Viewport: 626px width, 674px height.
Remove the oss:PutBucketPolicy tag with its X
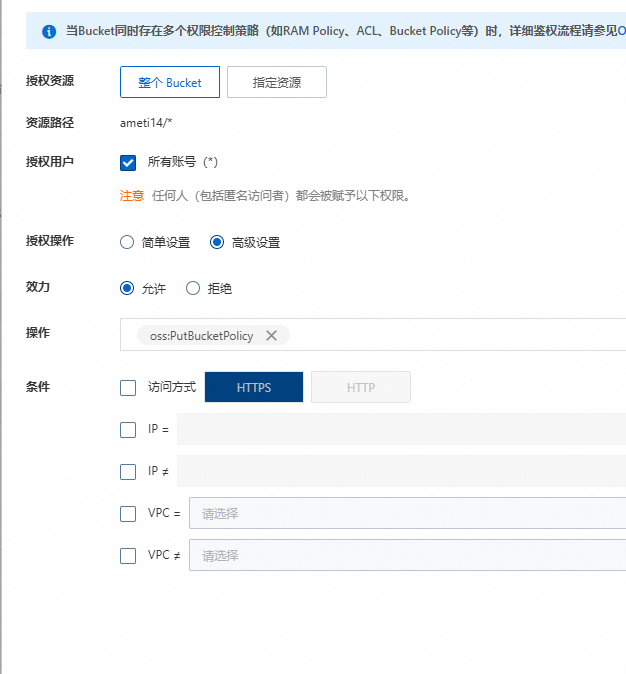(x=271, y=336)
